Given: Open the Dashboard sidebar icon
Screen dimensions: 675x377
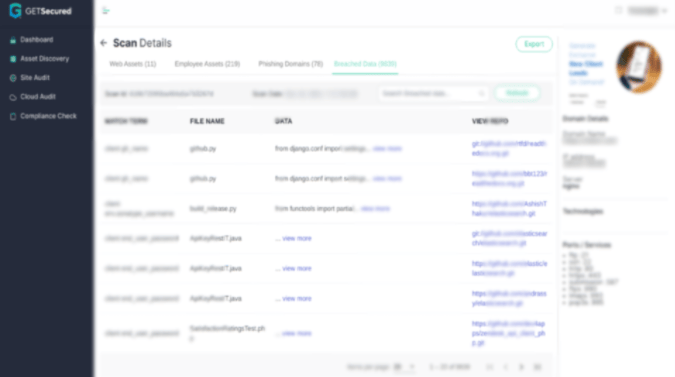Looking at the screenshot, I should [x=13, y=40].
